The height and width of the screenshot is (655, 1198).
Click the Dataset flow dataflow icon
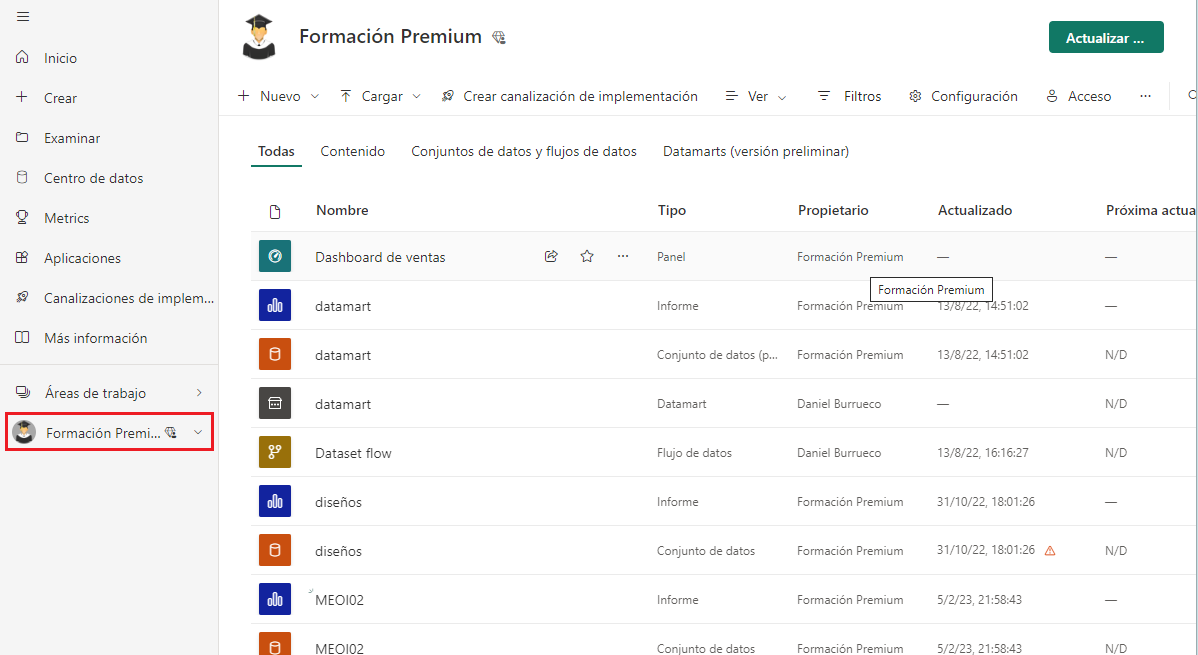point(275,453)
